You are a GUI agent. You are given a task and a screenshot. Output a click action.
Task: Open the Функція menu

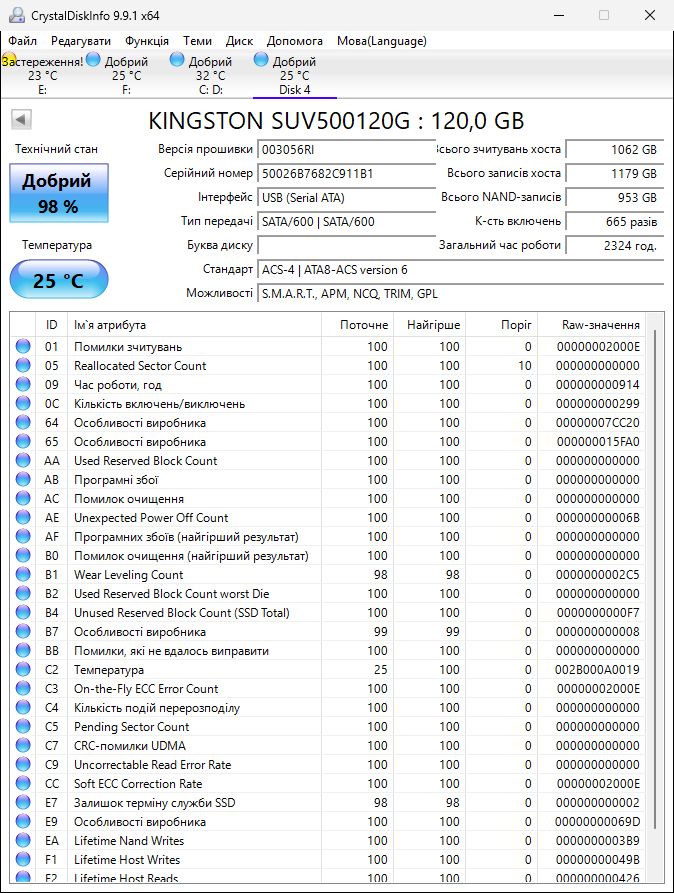tap(147, 41)
